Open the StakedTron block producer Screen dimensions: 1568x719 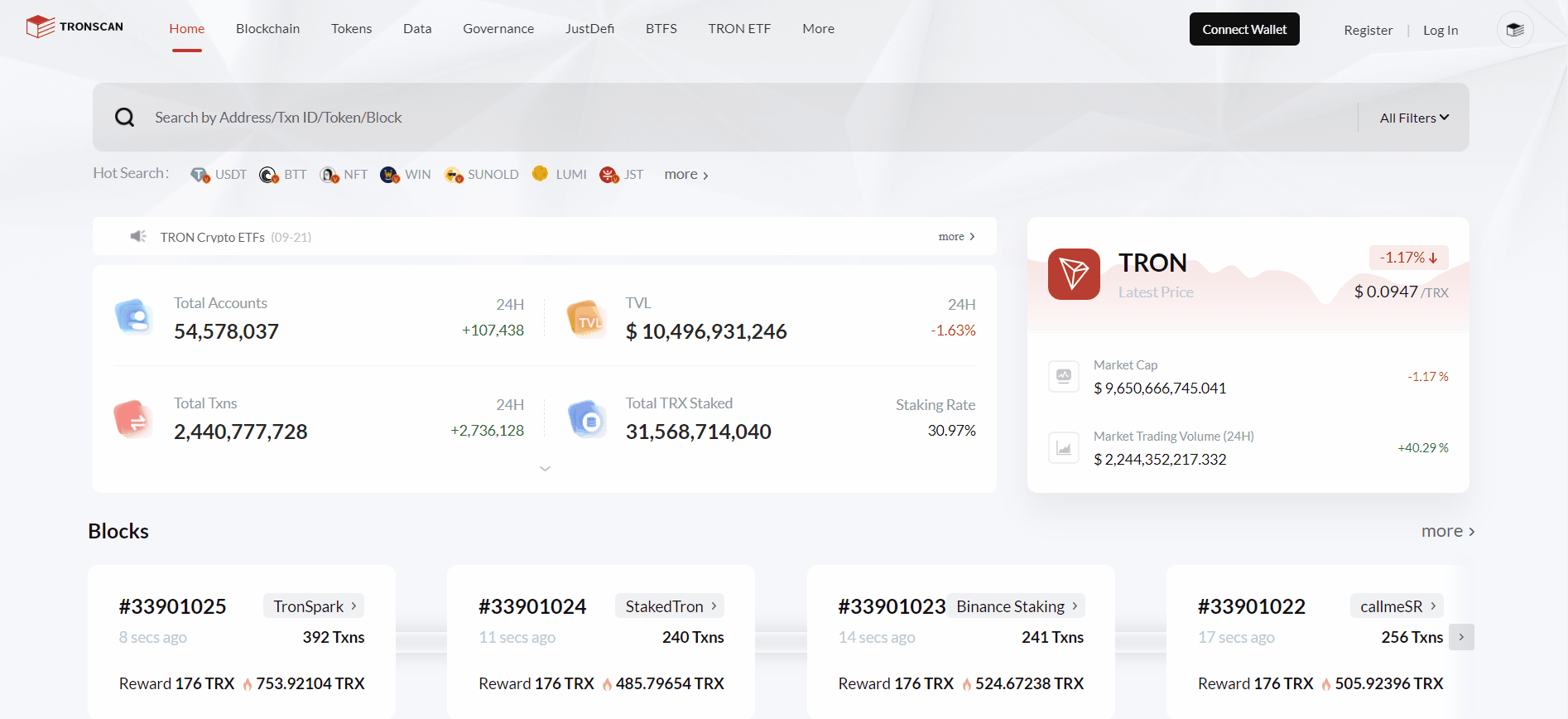pos(670,606)
